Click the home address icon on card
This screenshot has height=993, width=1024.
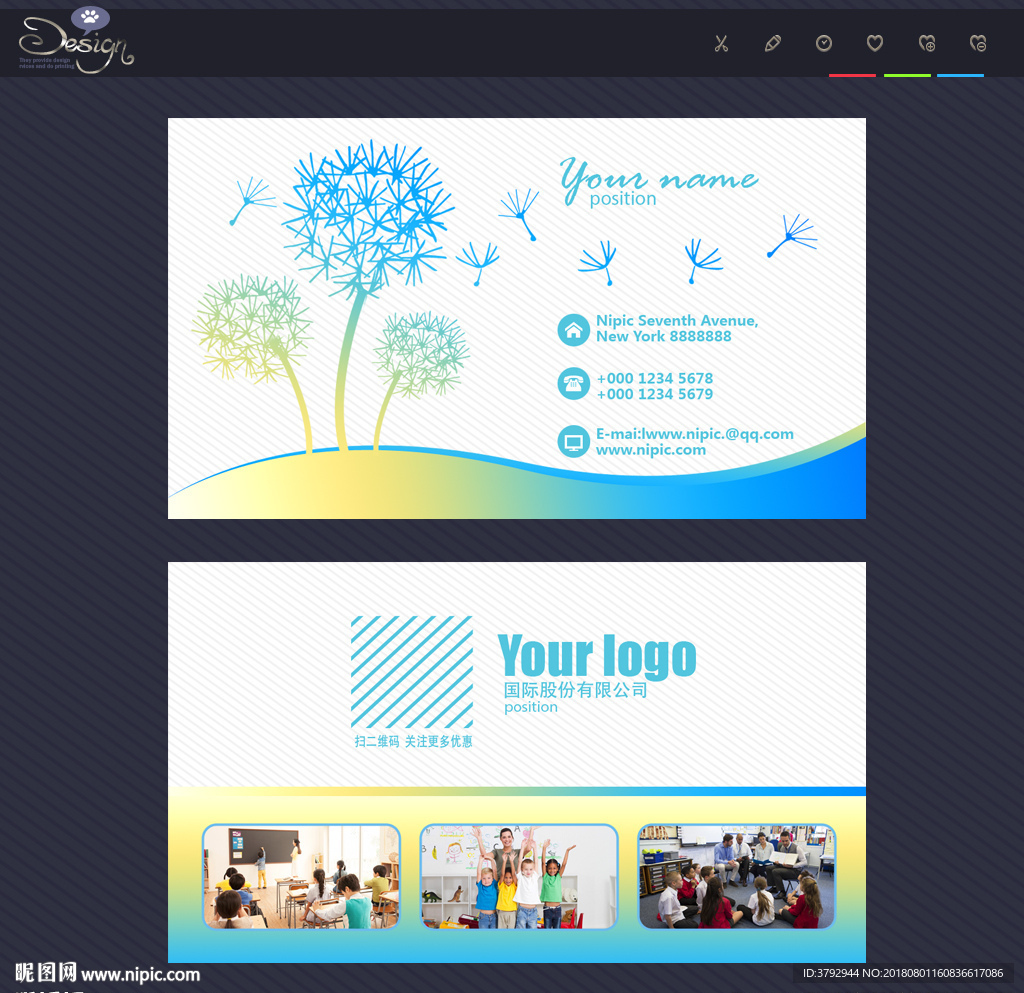(x=573, y=330)
